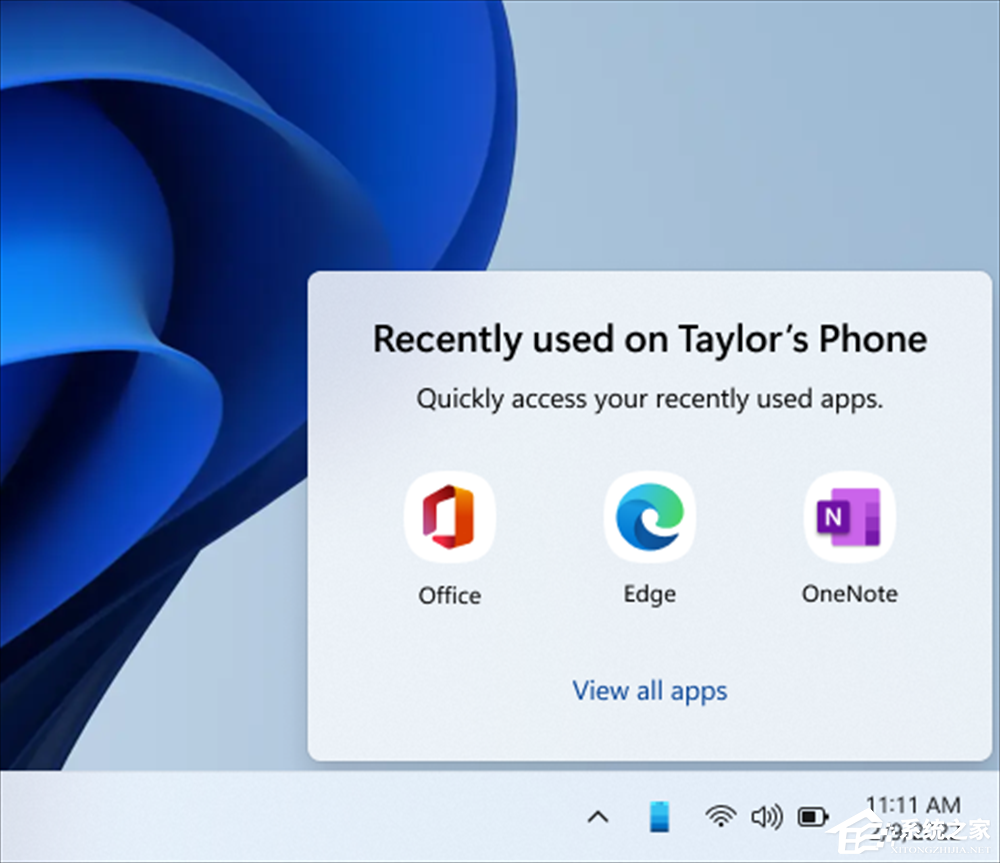
Task: Open Phone Link tray icon
Action: pyautogui.click(x=659, y=816)
